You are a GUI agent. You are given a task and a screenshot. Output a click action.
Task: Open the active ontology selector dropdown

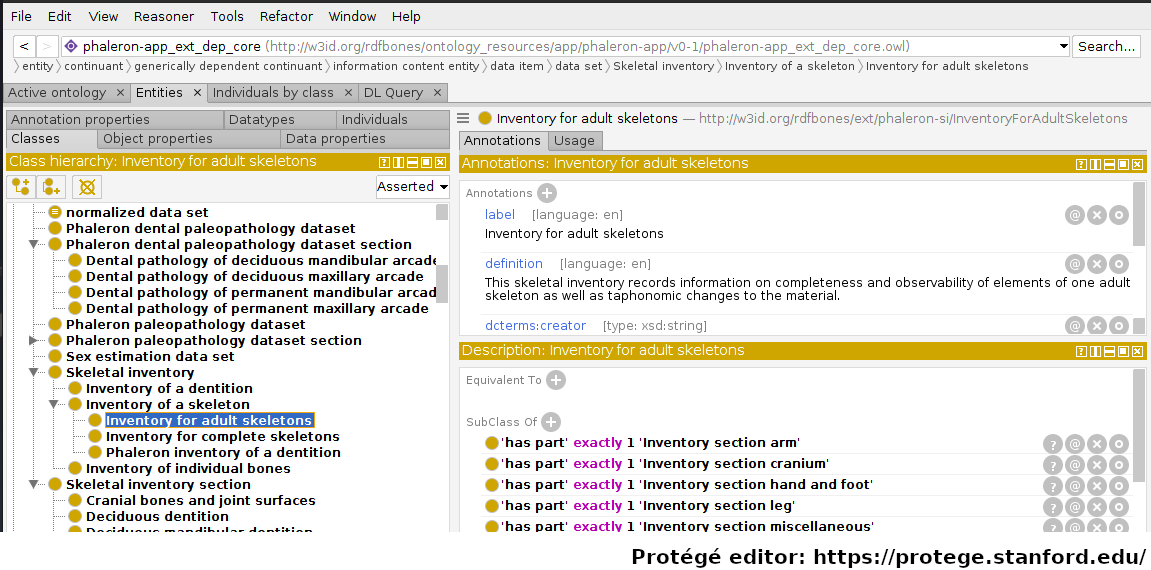[1064, 47]
